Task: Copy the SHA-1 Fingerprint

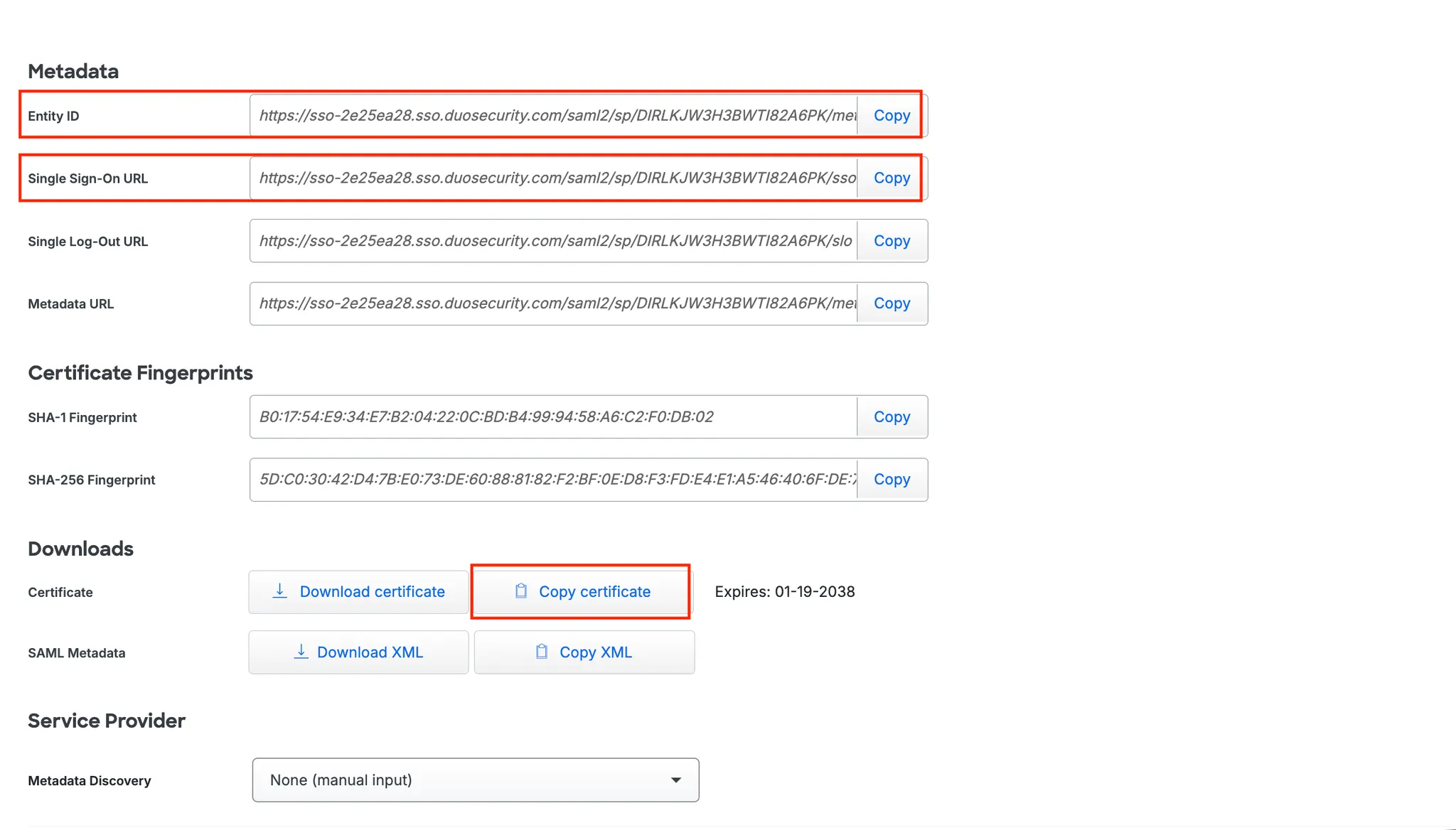Action: coord(892,417)
